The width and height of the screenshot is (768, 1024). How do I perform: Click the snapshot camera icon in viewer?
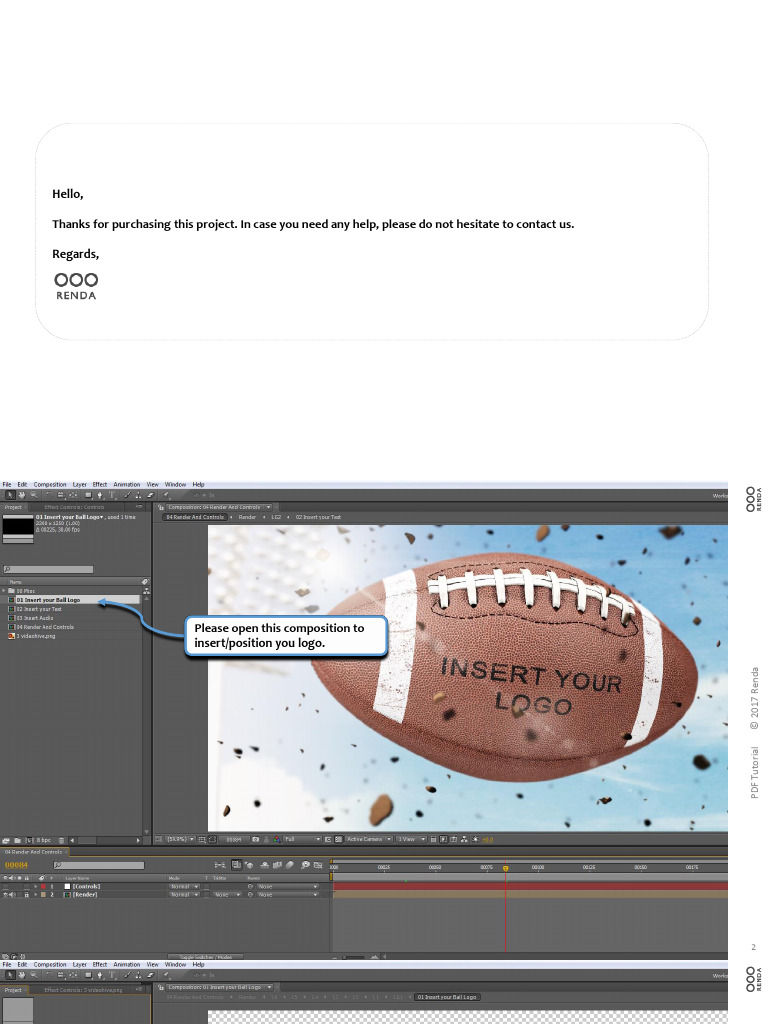point(256,839)
